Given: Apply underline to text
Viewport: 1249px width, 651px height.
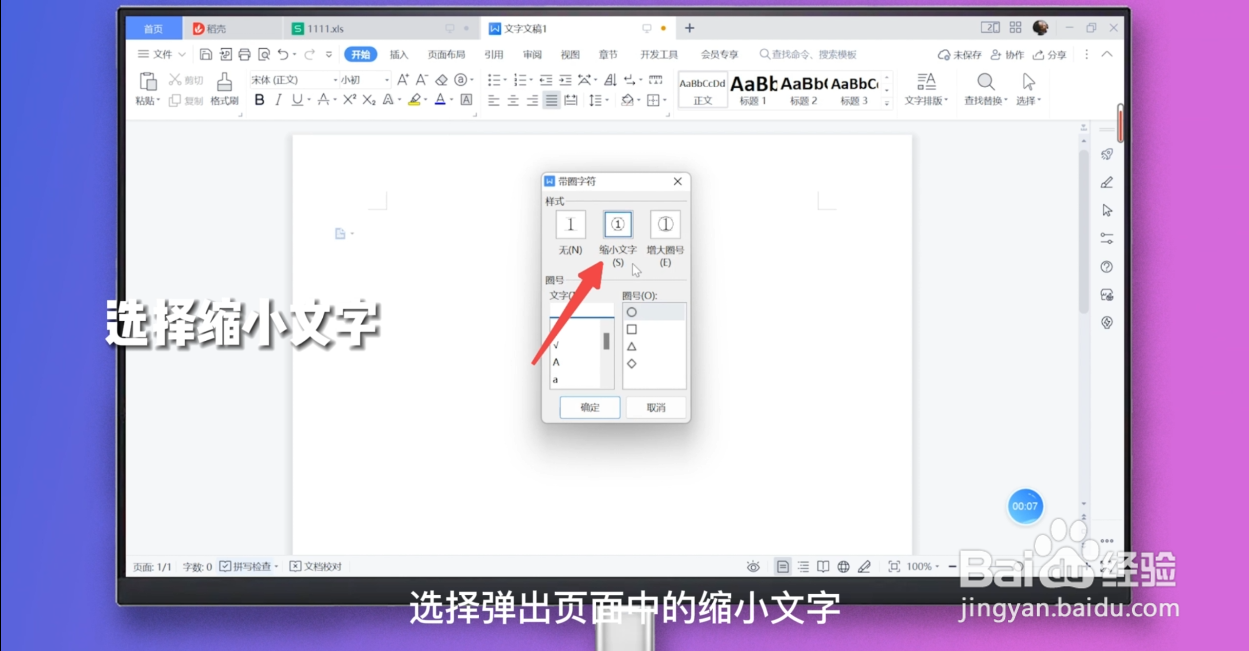Looking at the screenshot, I should click(297, 100).
